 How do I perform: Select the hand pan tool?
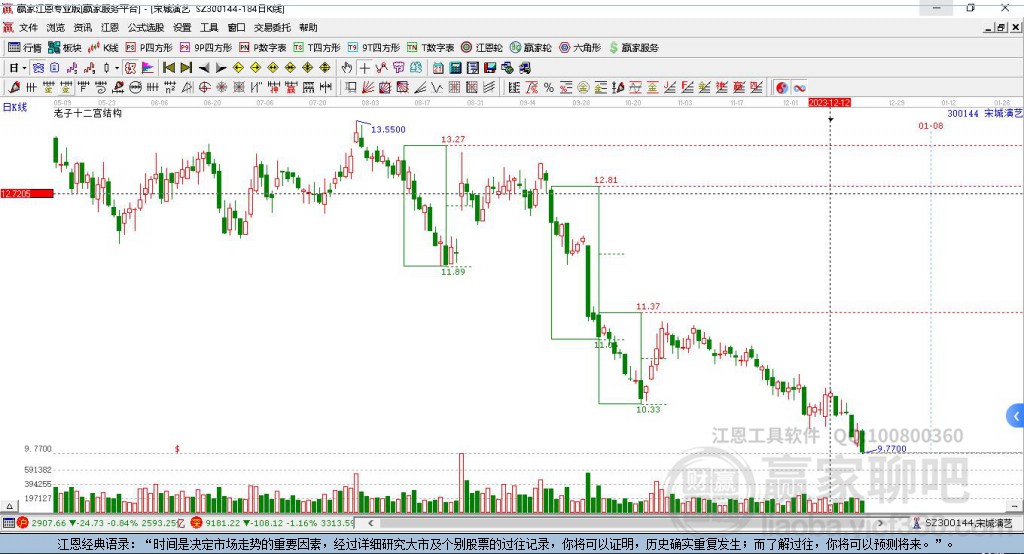(x=347, y=68)
